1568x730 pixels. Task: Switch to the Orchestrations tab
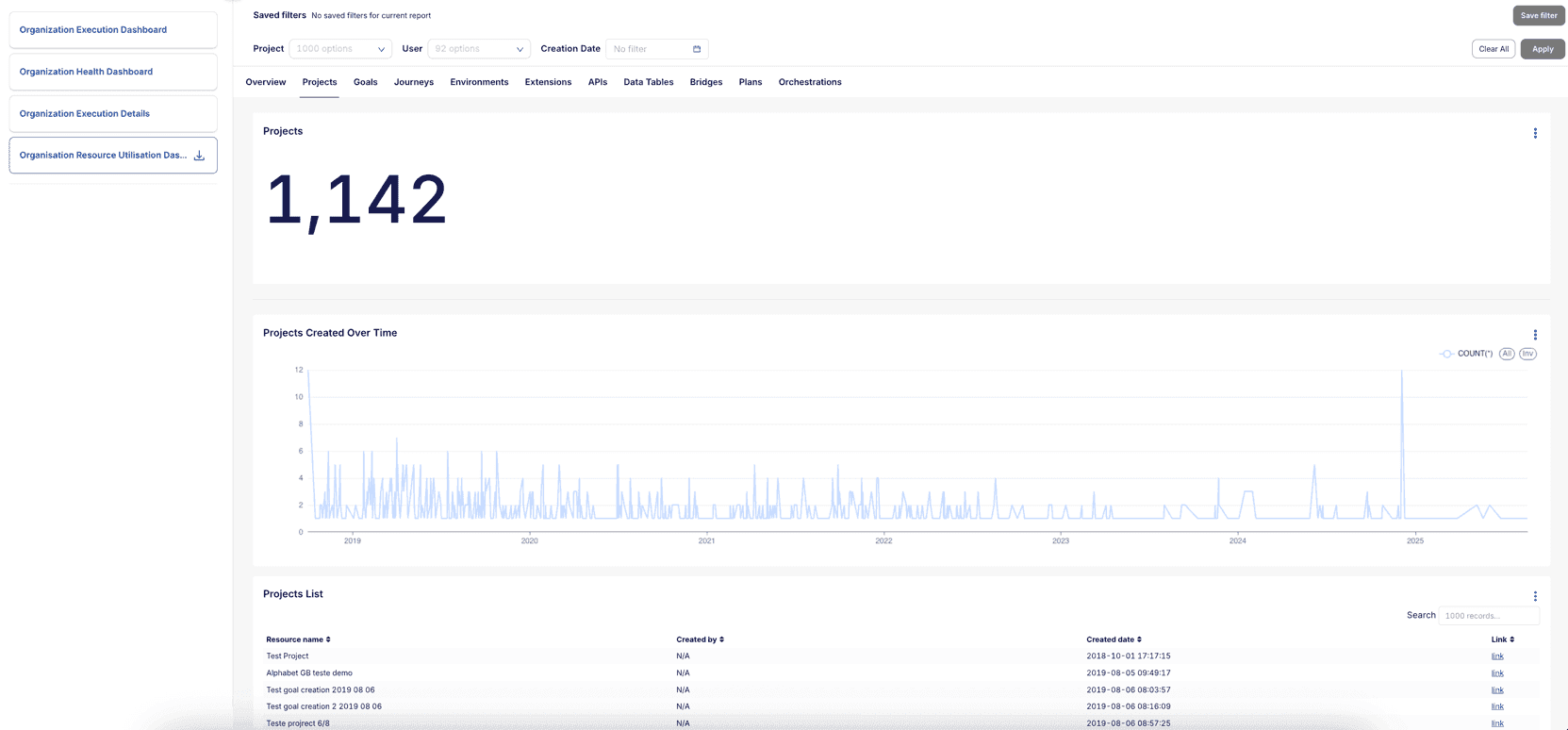click(809, 82)
